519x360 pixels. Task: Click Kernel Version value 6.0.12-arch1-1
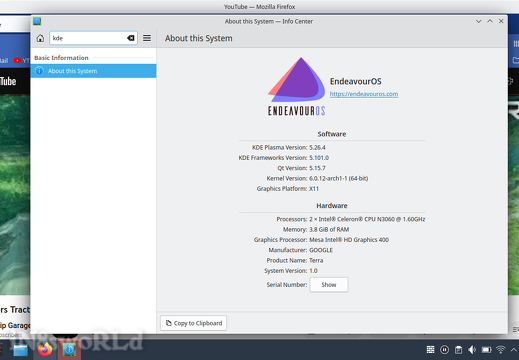339,178
